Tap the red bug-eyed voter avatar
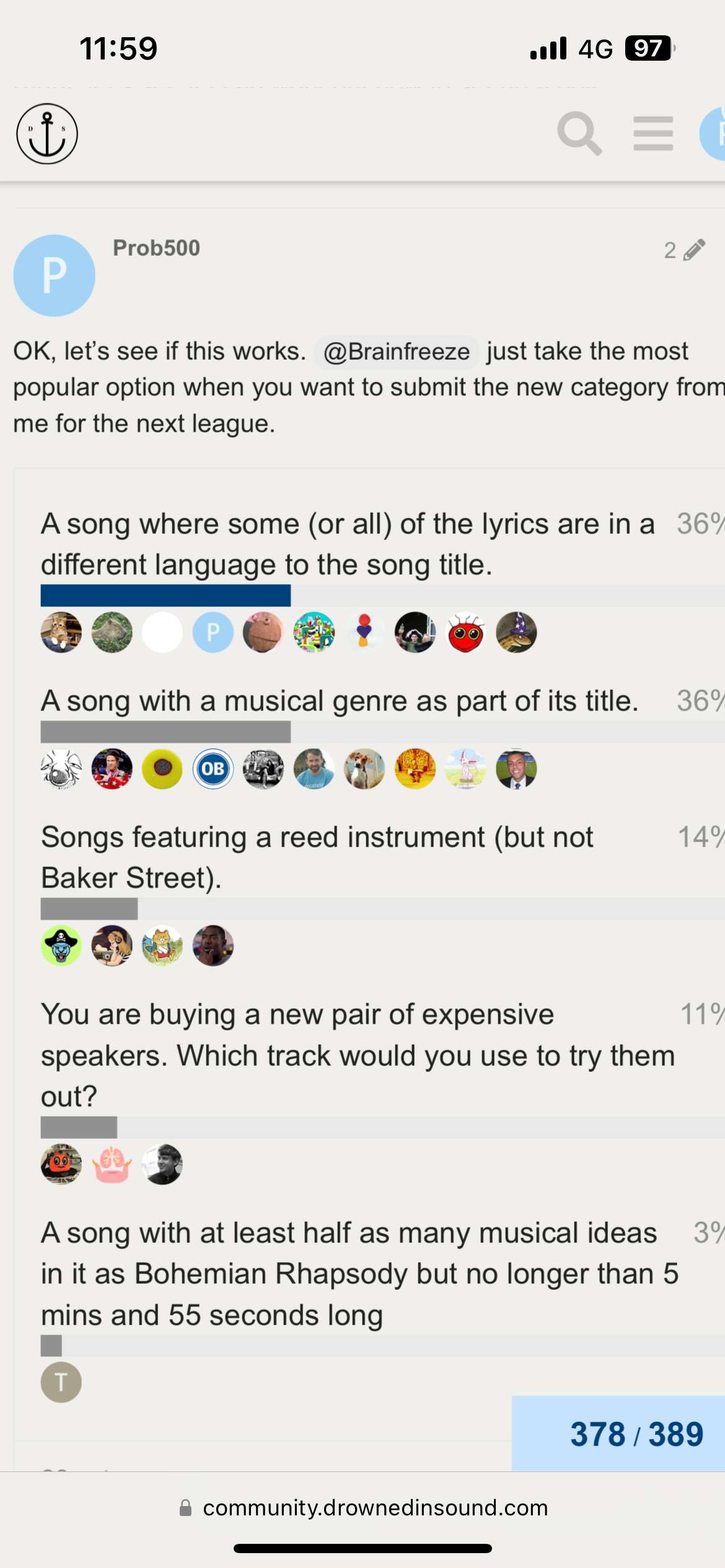The width and height of the screenshot is (725, 1568). pos(465,632)
